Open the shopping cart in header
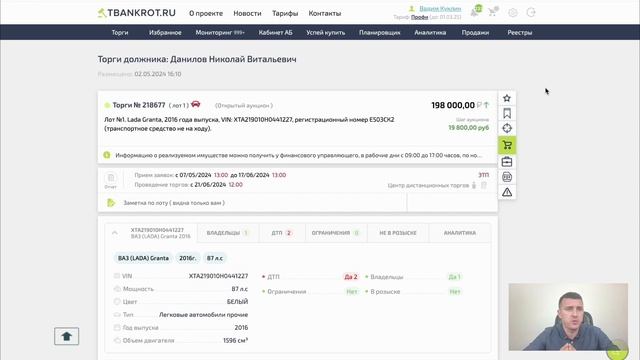Image resolution: width=640 pixels, height=360 pixels. pos(493,11)
